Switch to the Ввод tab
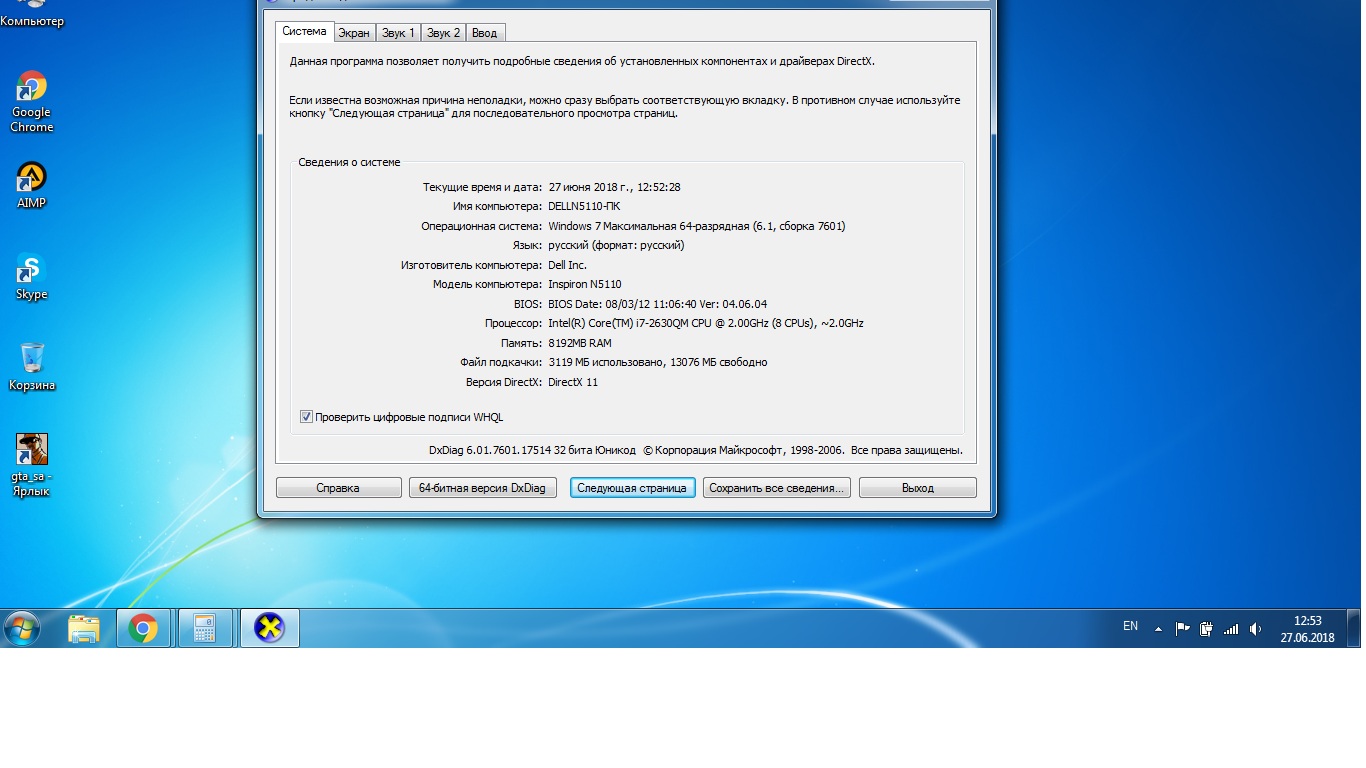The height and width of the screenshot is (768, 1366). 485,33
